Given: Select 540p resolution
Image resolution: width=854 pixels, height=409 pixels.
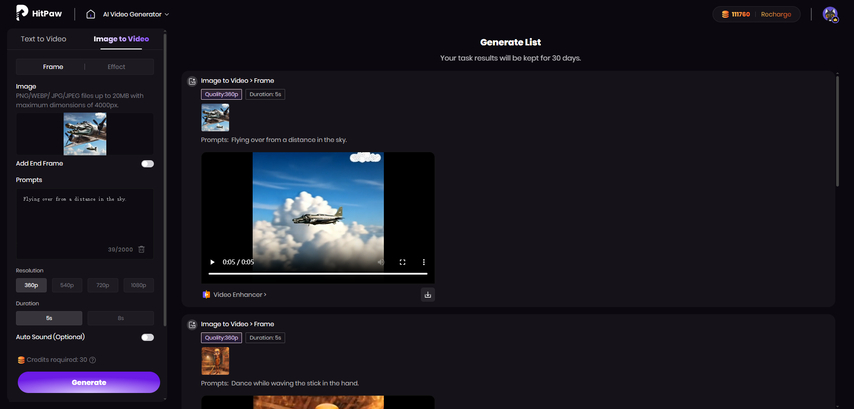Looking at the screenshot, I should [67, 285].
